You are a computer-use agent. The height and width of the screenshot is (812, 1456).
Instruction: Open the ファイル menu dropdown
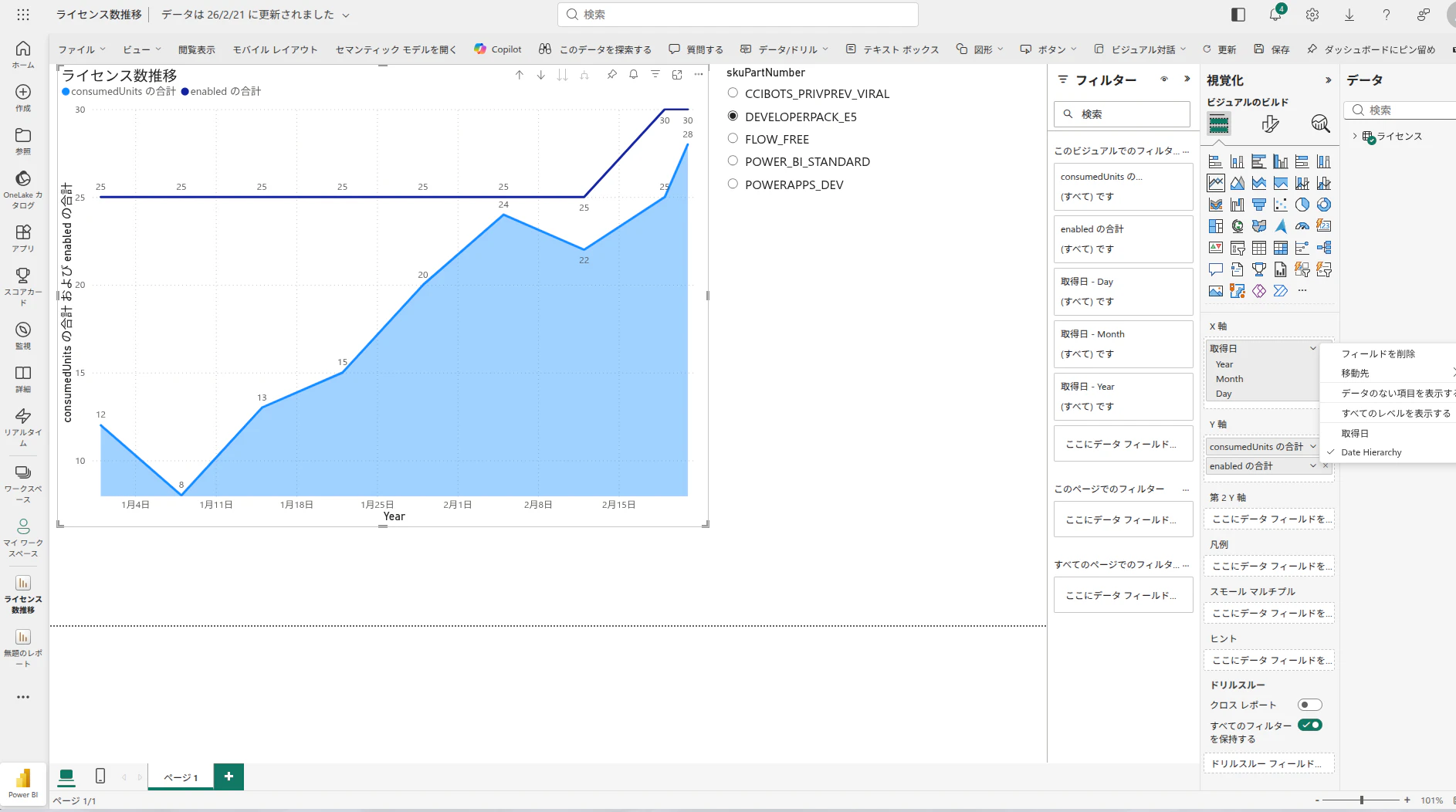point(82,49)
